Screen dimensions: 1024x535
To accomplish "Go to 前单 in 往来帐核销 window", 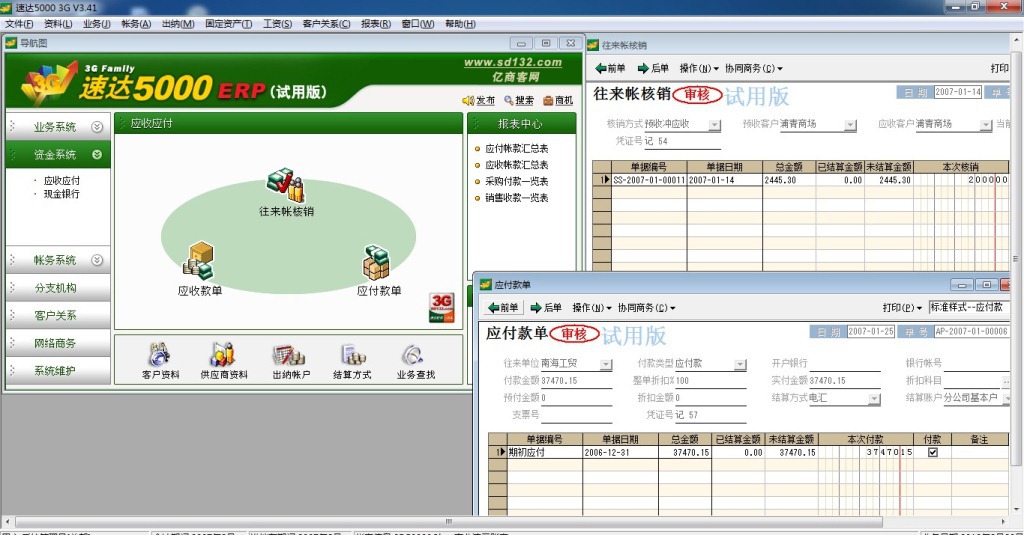I will (610, 68).
